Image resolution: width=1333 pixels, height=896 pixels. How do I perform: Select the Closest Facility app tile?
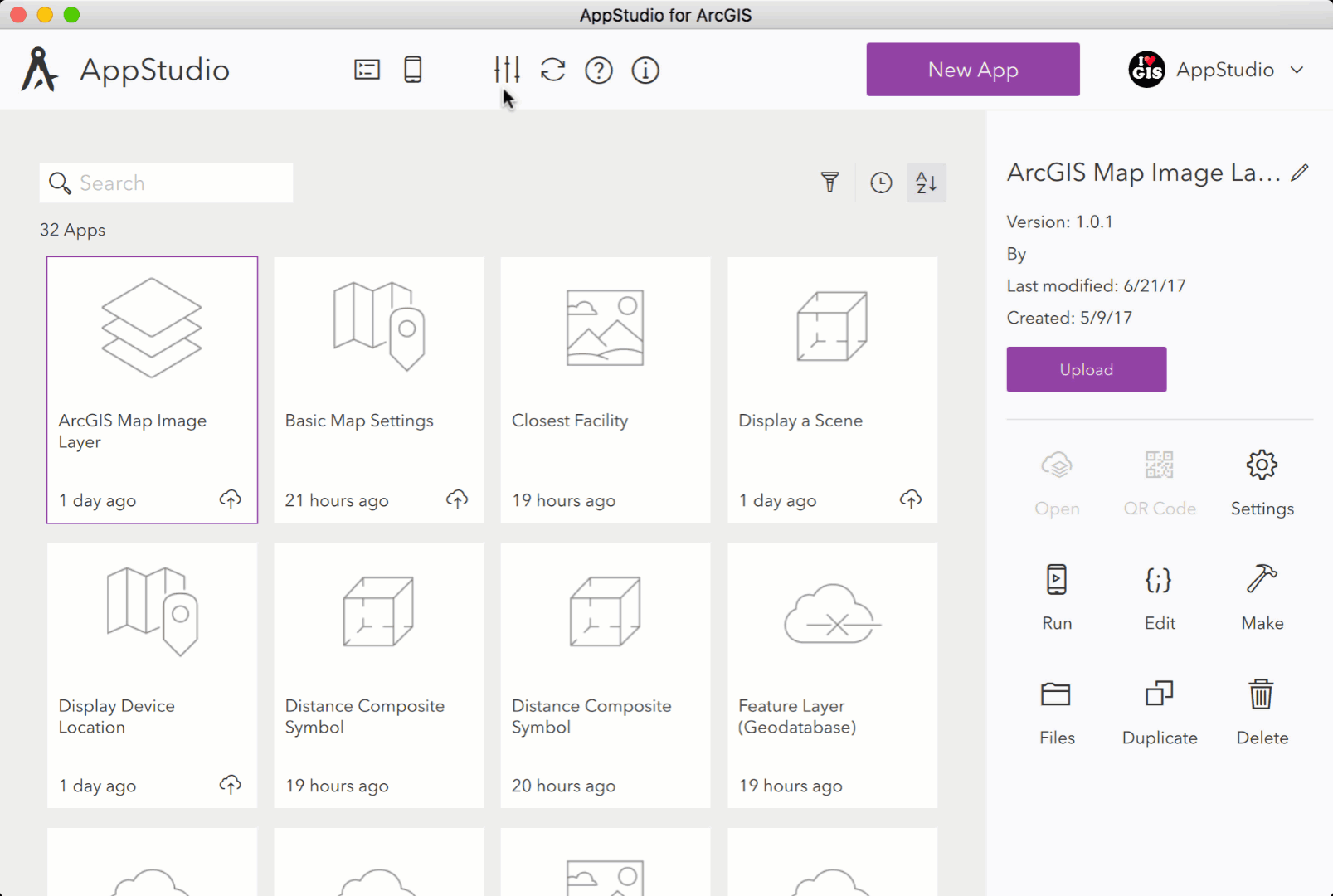[x=606, y=390]
